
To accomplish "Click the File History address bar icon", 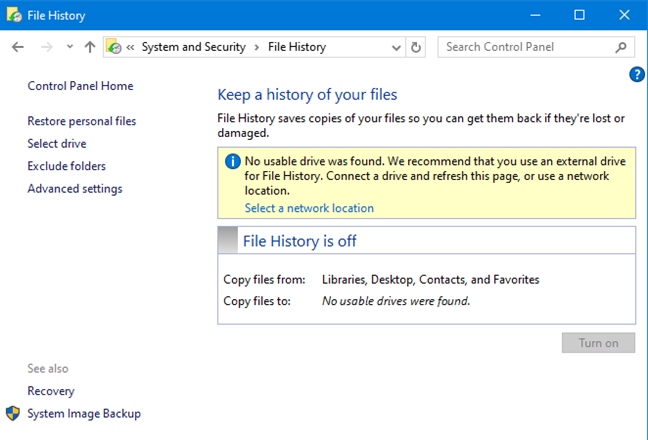I will coord(114,47).
